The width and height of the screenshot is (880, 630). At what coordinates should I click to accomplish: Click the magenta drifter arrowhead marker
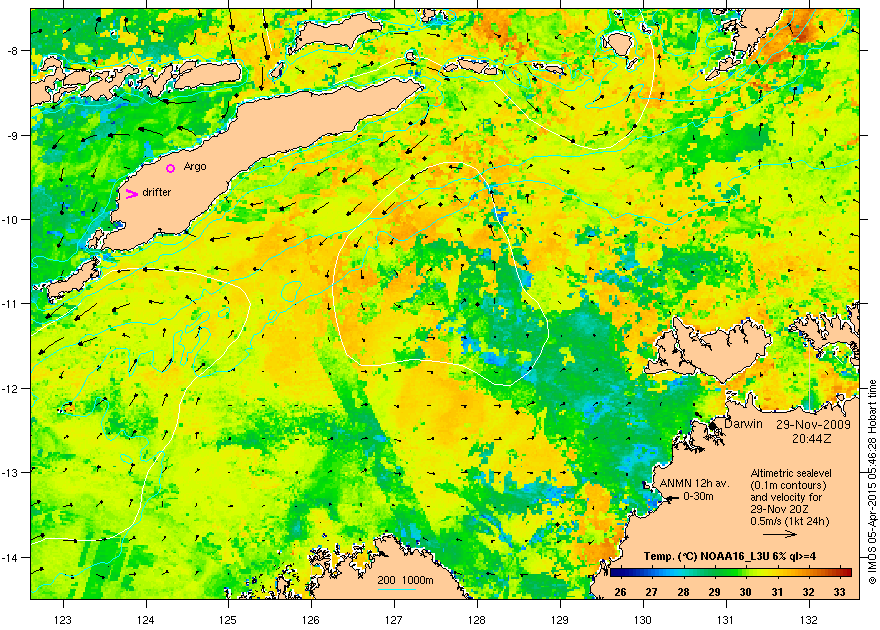[131, 194]
